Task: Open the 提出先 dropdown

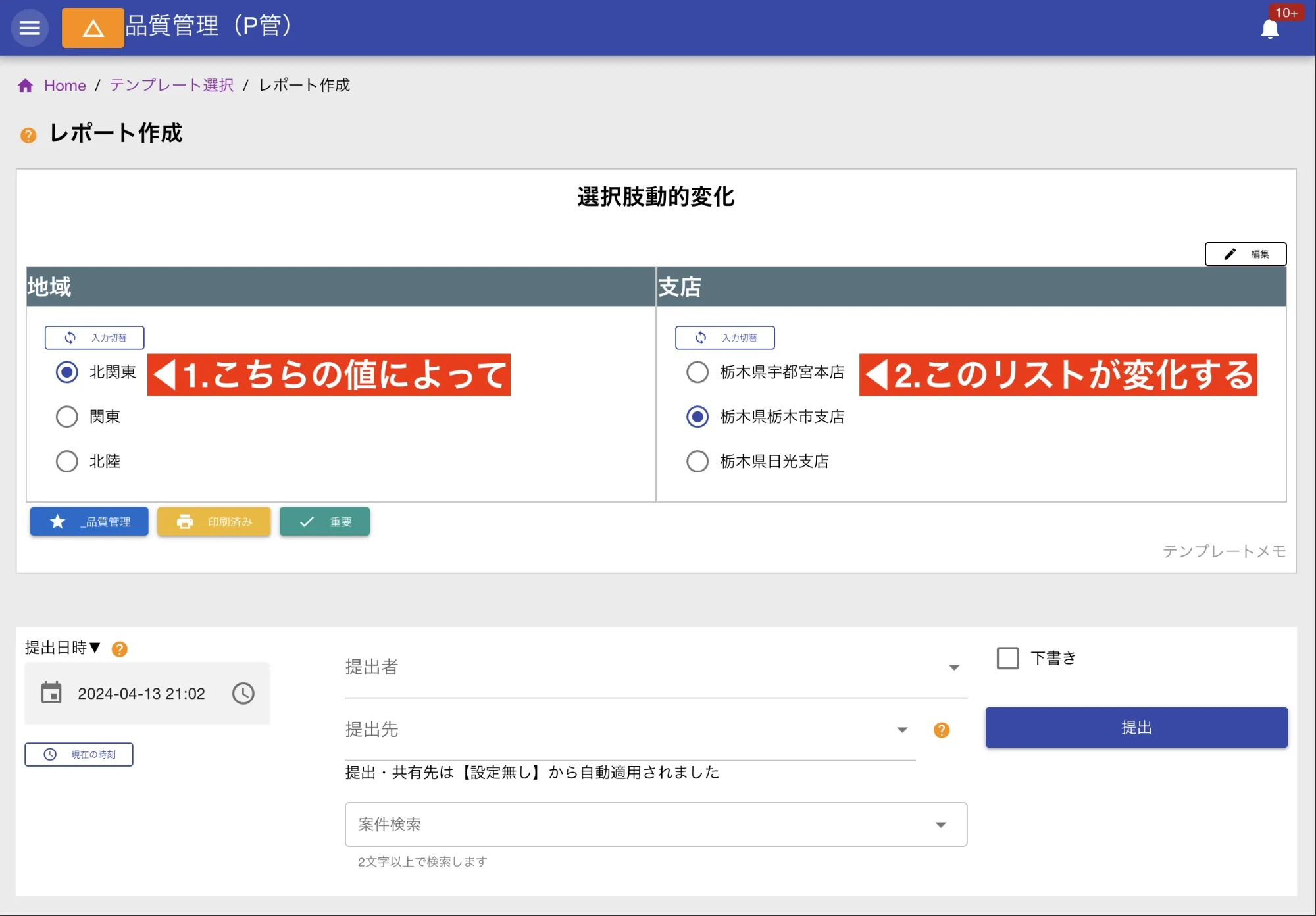Action: pos(902,730)
